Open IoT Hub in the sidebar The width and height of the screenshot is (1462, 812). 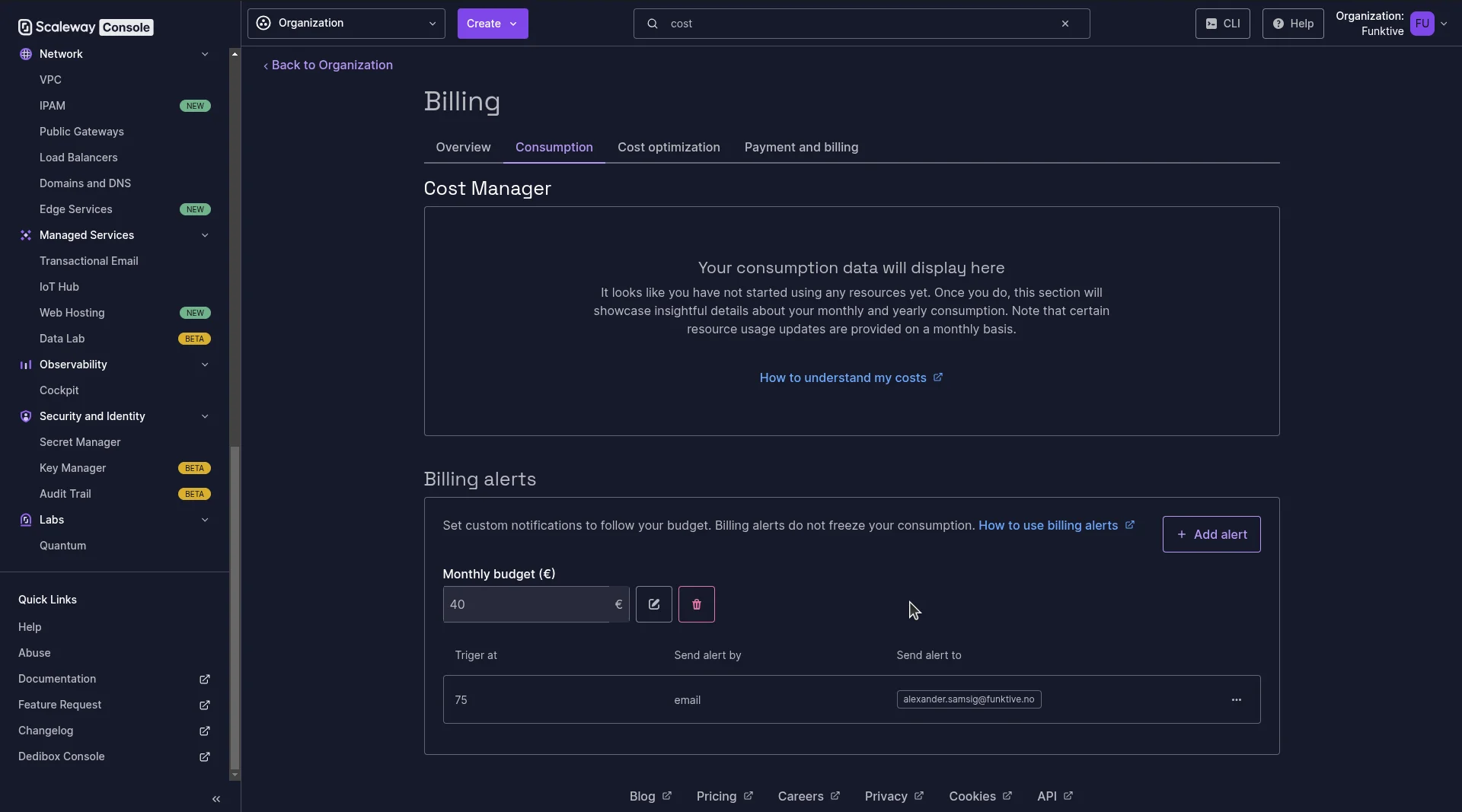59,287
